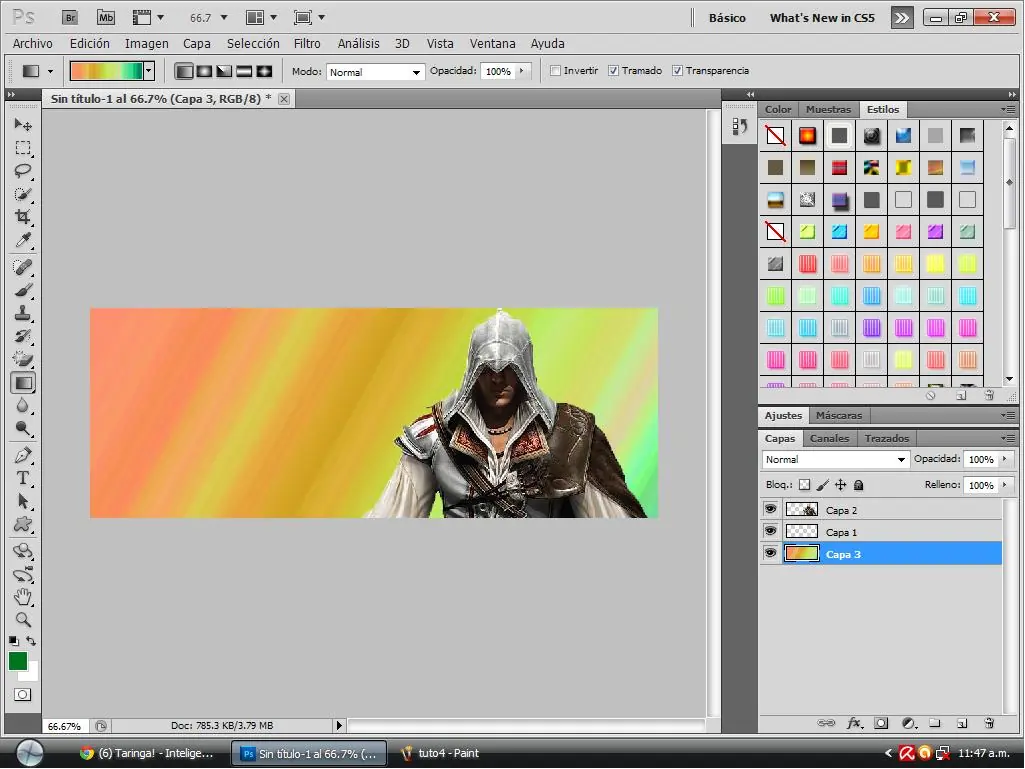
Task: Toggle lock all for layer
Action: 859,485
